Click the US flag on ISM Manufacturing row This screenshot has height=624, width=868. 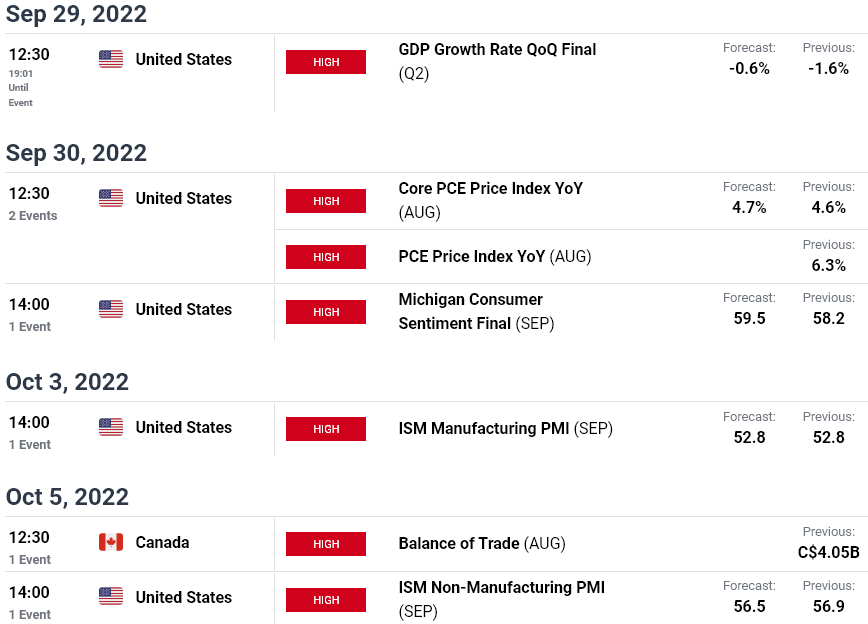coord(111,427)
